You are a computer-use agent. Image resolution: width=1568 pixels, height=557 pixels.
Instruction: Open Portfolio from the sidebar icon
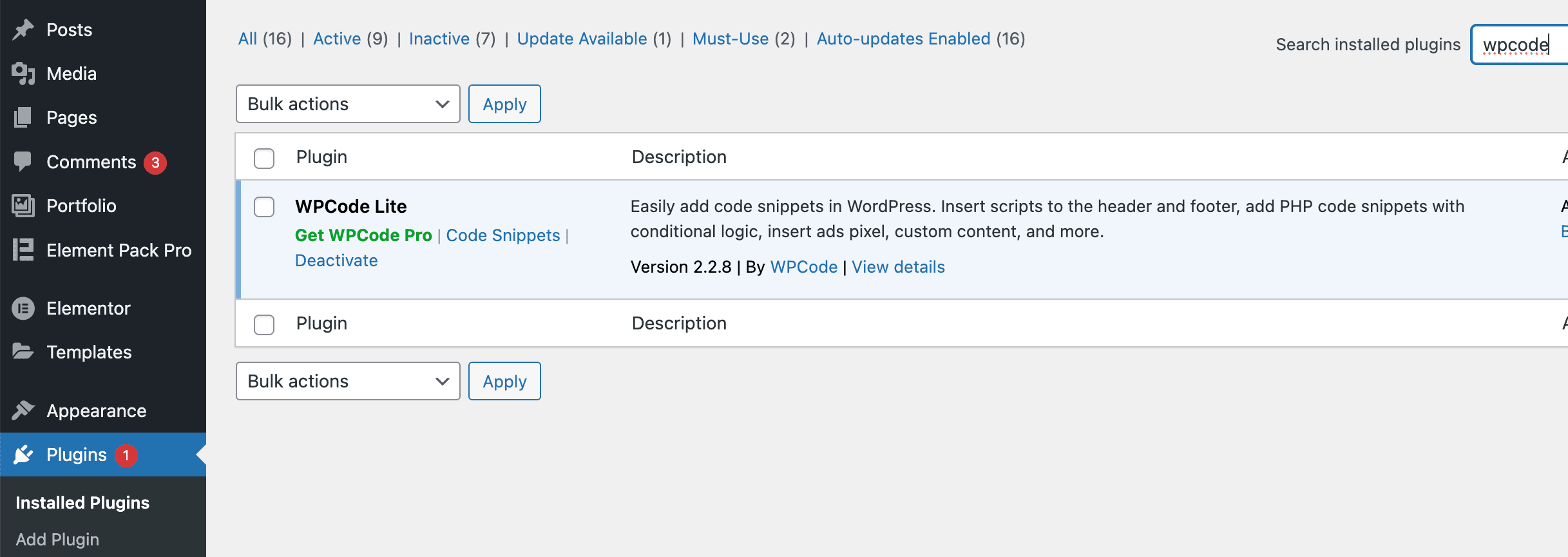click(23, 206)
